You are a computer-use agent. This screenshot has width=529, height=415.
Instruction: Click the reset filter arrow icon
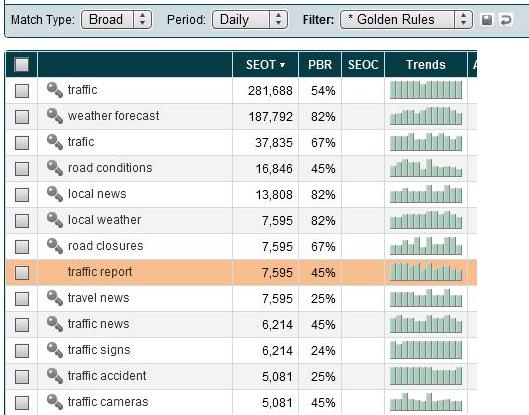506,20
